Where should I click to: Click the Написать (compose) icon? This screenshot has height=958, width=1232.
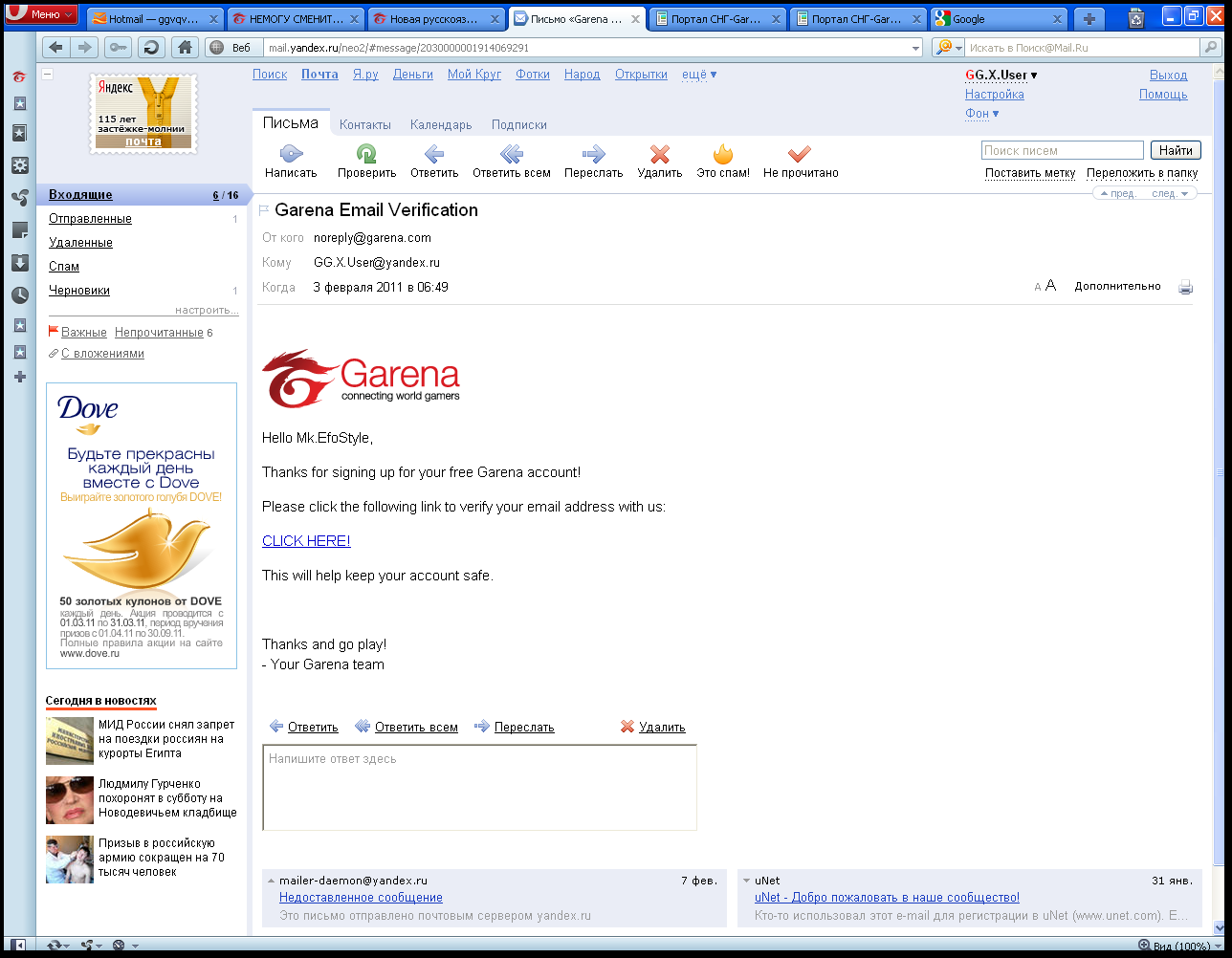coord(291,153)
